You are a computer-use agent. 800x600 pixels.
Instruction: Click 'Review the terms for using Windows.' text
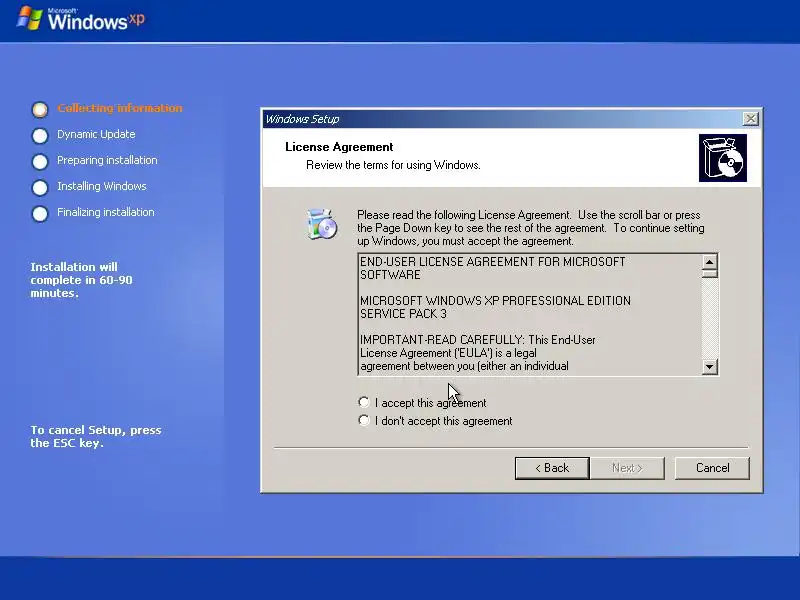click(x=393, y=165)
